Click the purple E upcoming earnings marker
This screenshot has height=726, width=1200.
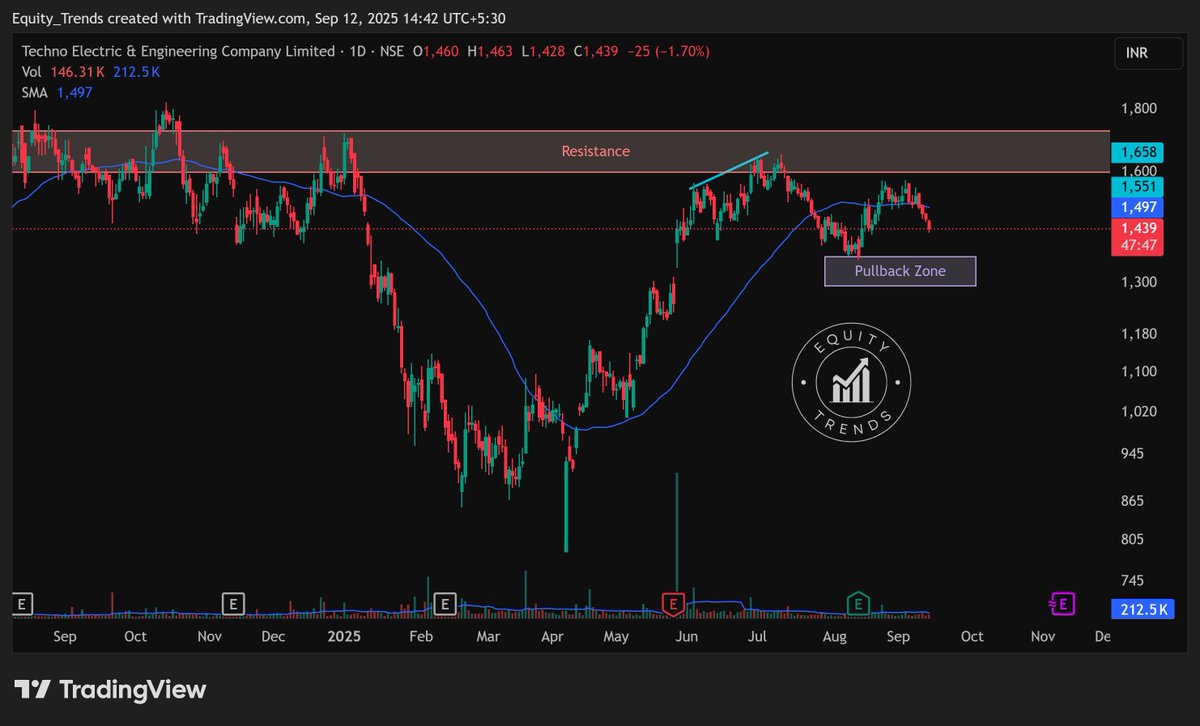(x=1061, y=603)
